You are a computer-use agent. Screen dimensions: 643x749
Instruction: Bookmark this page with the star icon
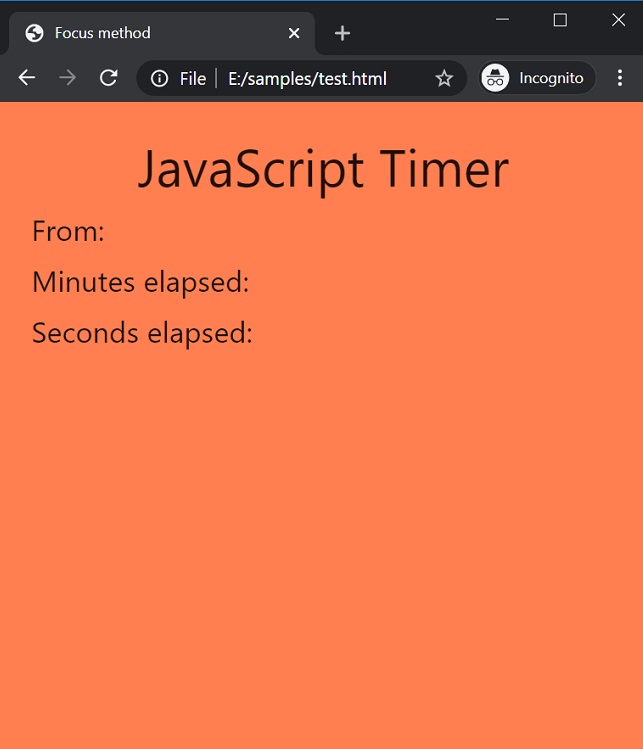pos(444,78)
